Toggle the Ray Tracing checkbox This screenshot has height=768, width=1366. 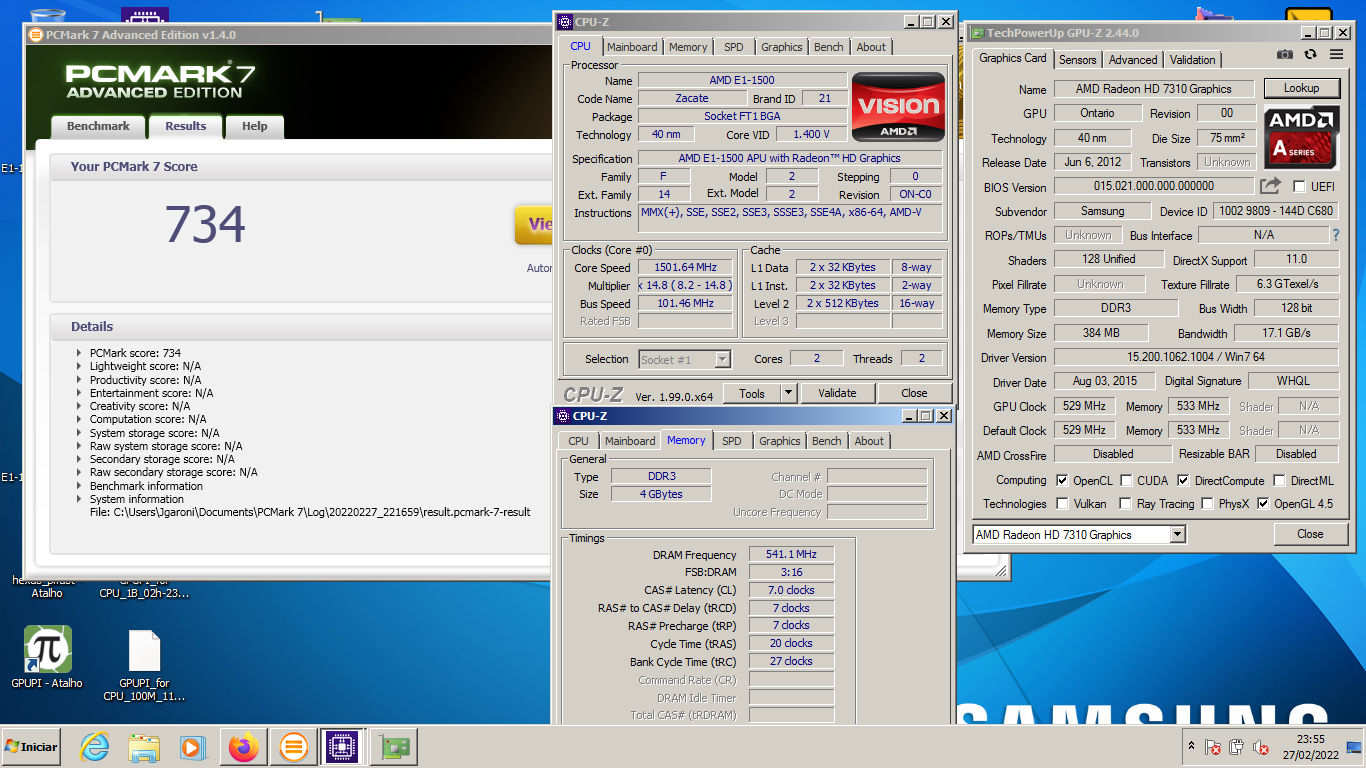1126,504
